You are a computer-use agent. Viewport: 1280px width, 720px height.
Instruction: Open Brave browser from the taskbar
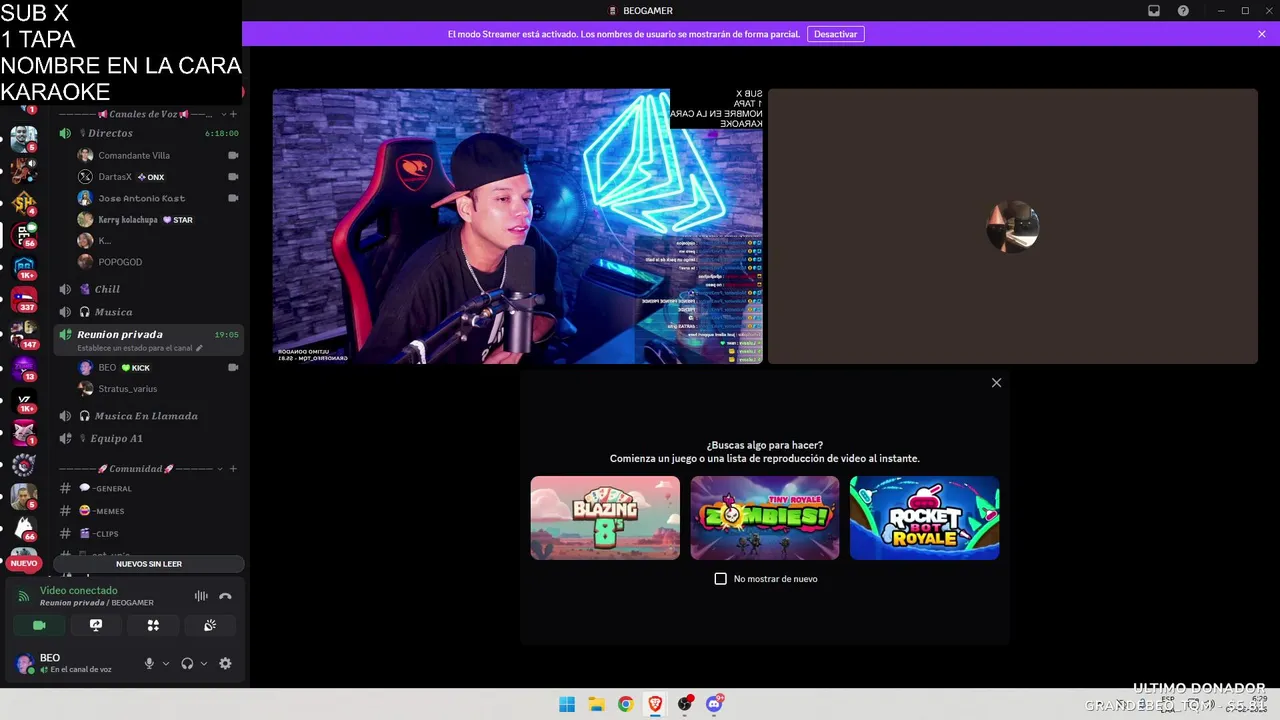point(655,704)
